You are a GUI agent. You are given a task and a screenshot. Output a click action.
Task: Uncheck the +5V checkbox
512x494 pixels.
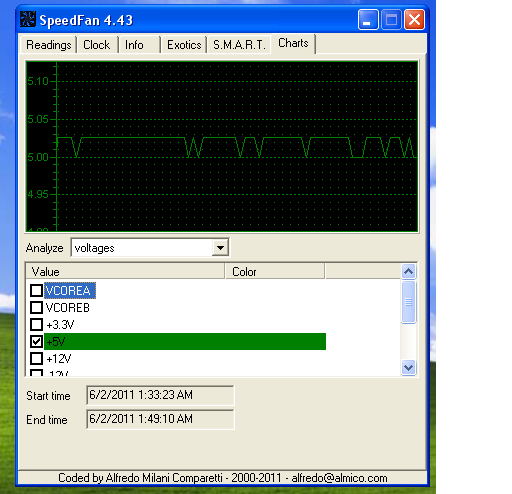tap(36, 341)
